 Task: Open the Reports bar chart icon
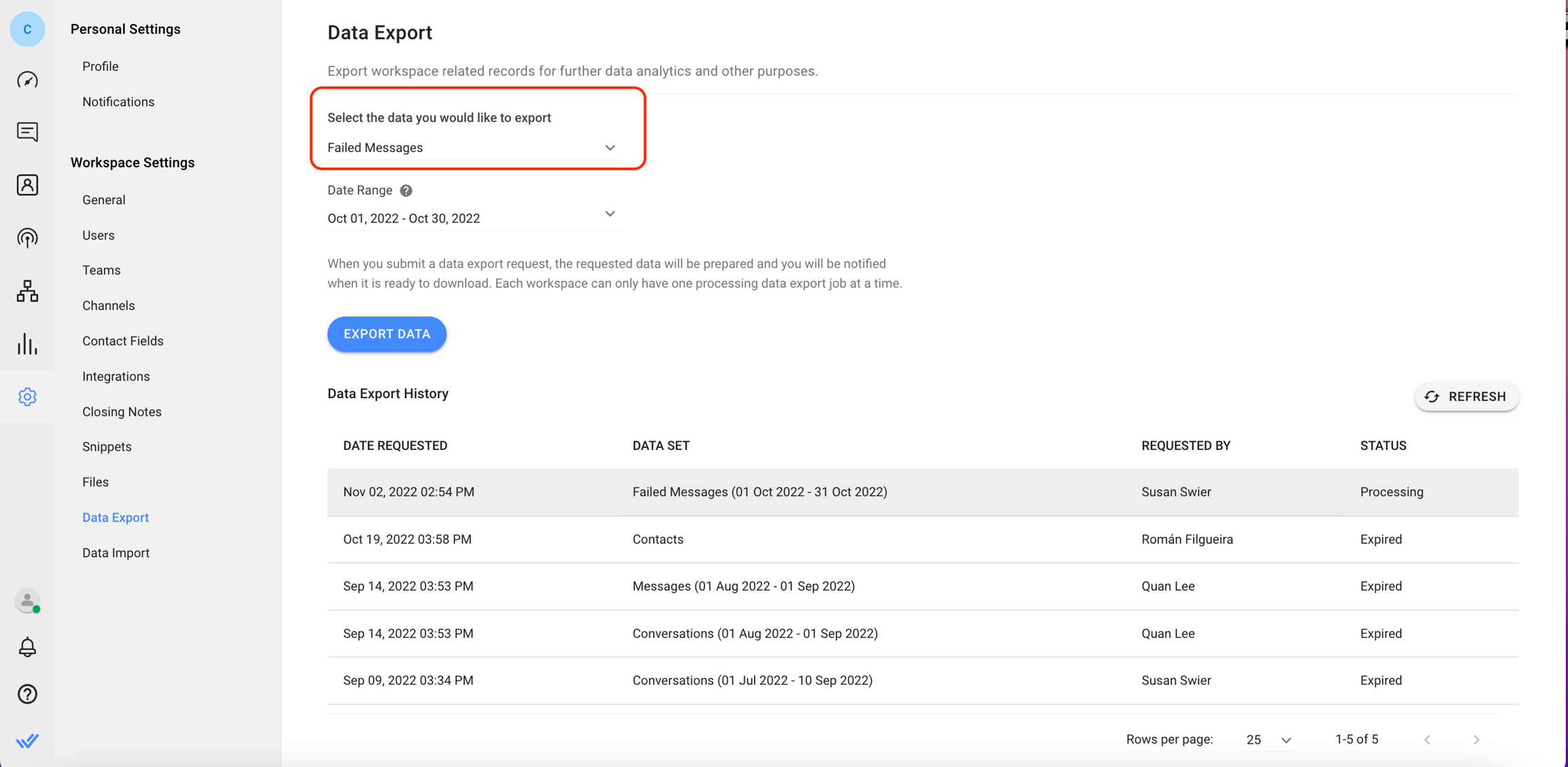(27, 344)
